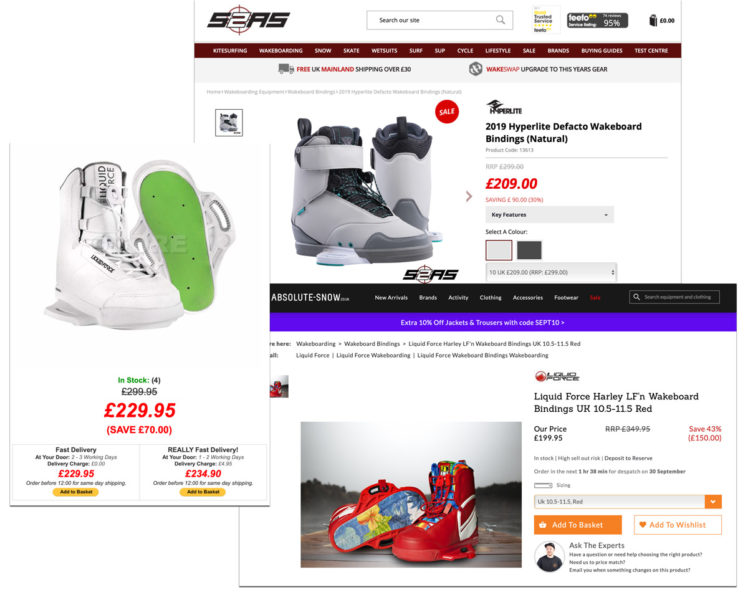Open the WAKEBOARDING menu item

[280, 51]
